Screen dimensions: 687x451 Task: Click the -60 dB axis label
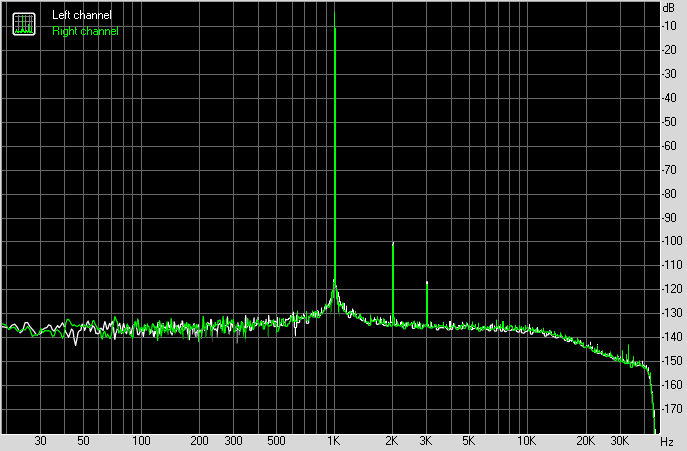(x=669, y=146)
